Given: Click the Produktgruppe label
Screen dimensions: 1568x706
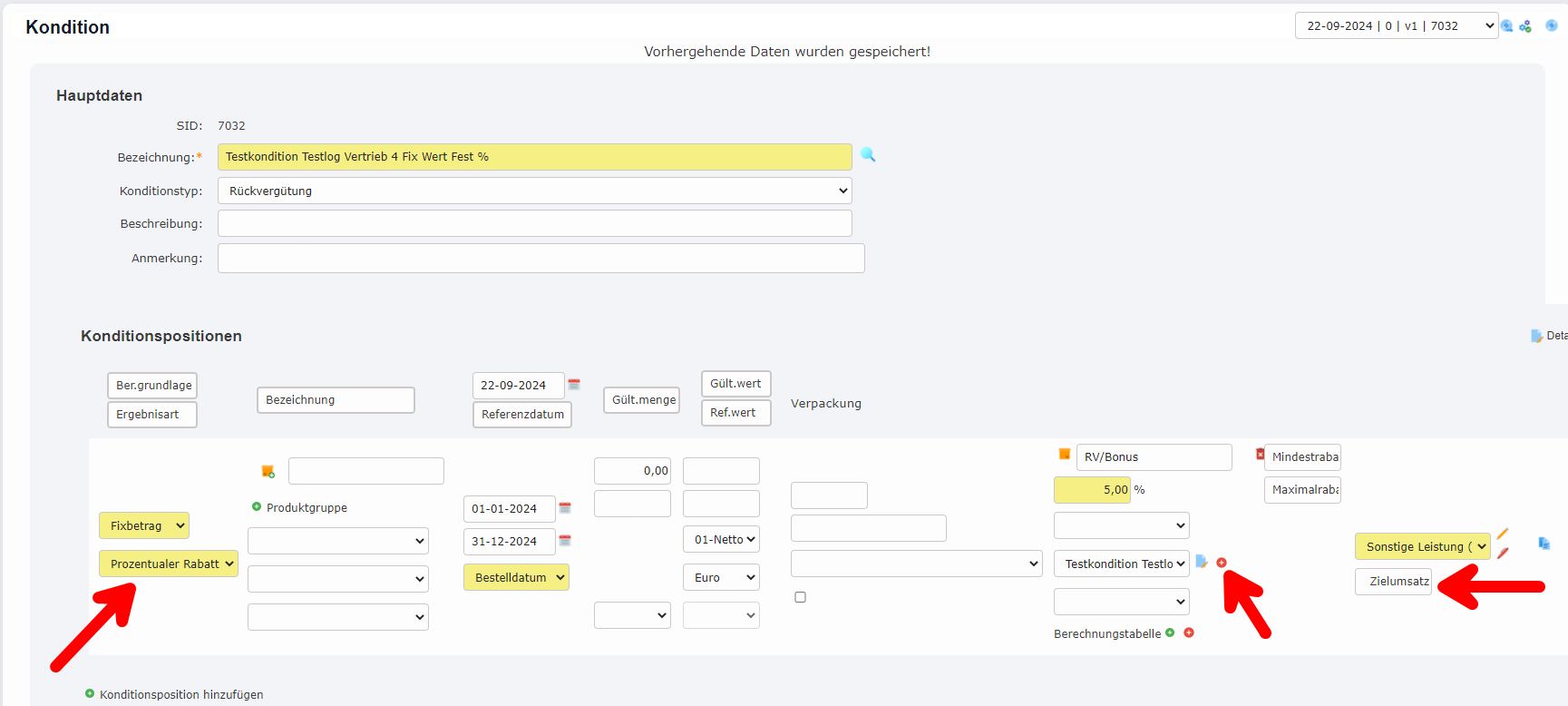Looking at the screenshot, I should click(307, 507).
